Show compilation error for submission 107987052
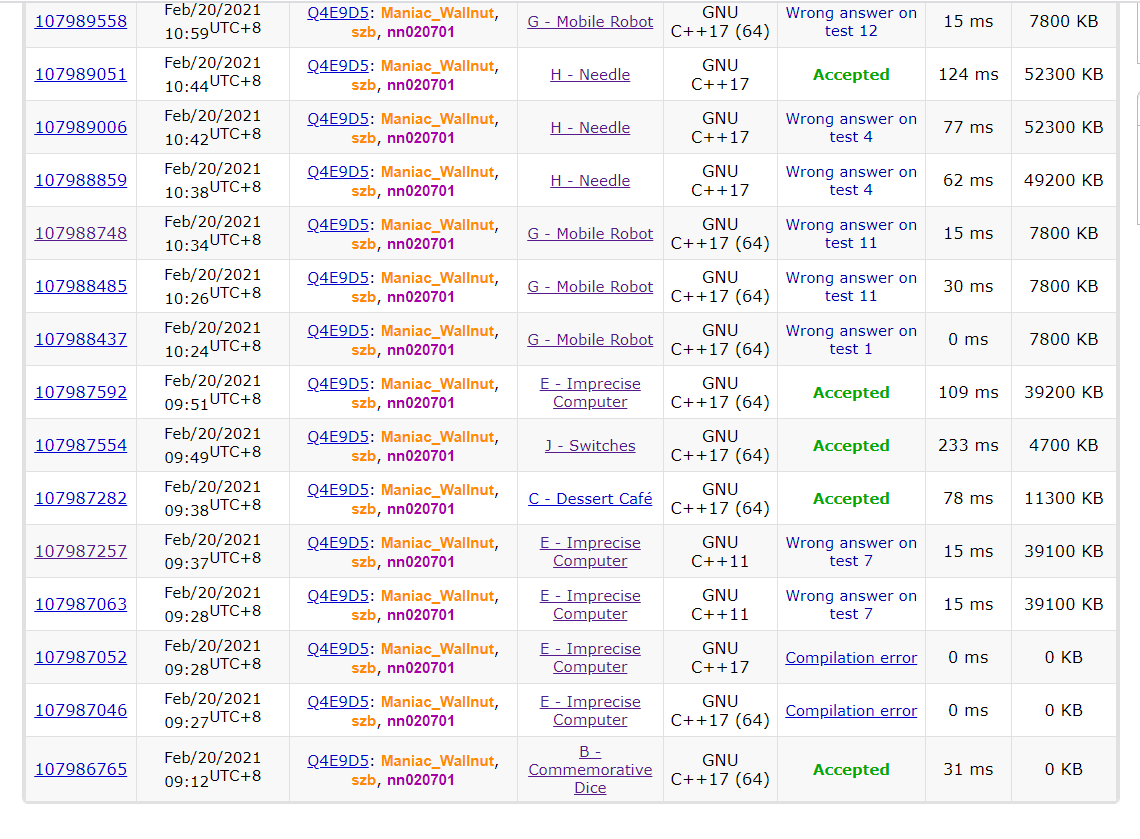Image resolution: width=1140 pixels, height=839 pixels. click(x=851, y=658)
